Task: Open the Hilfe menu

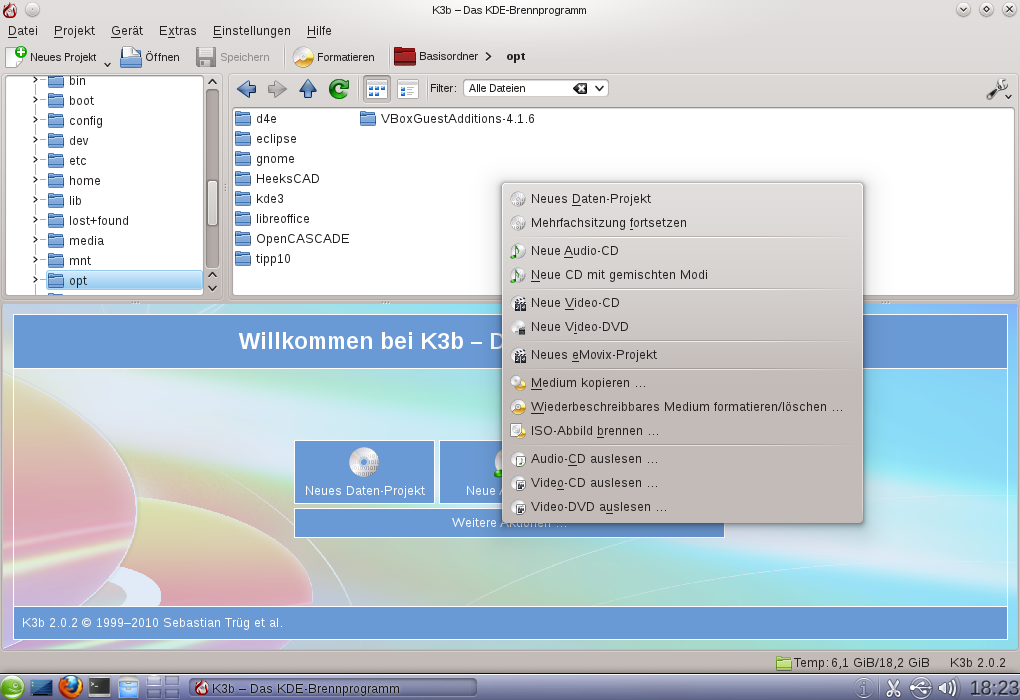Action: point(319,31)
